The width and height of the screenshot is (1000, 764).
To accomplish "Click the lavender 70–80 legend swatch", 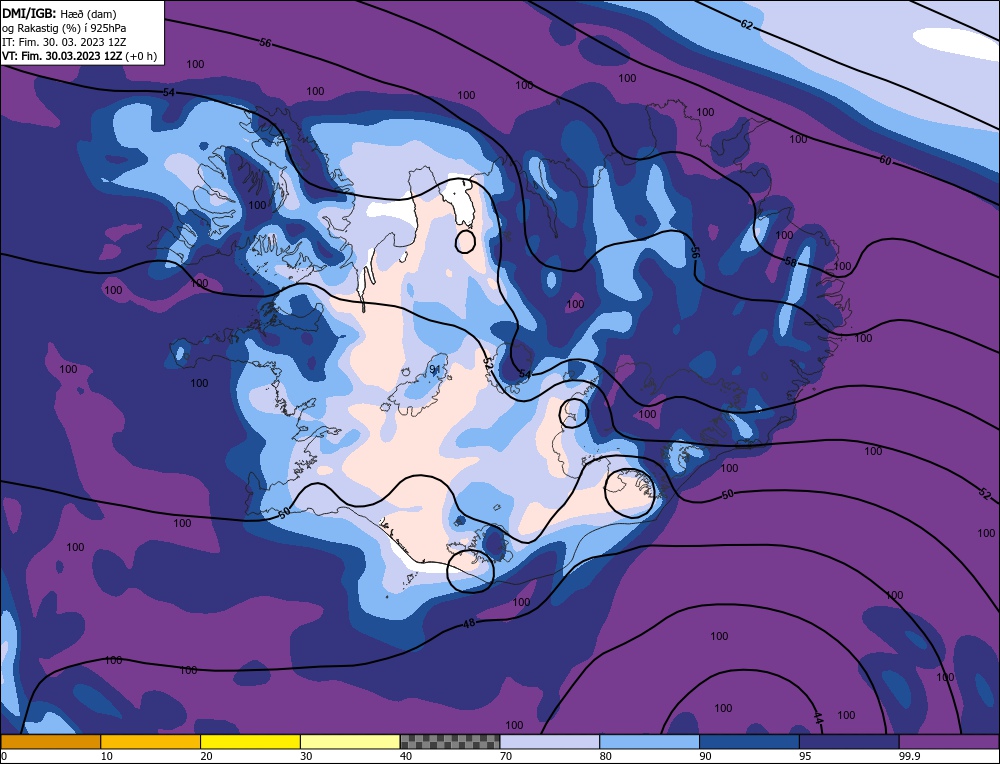I will (x=550, y=742).
